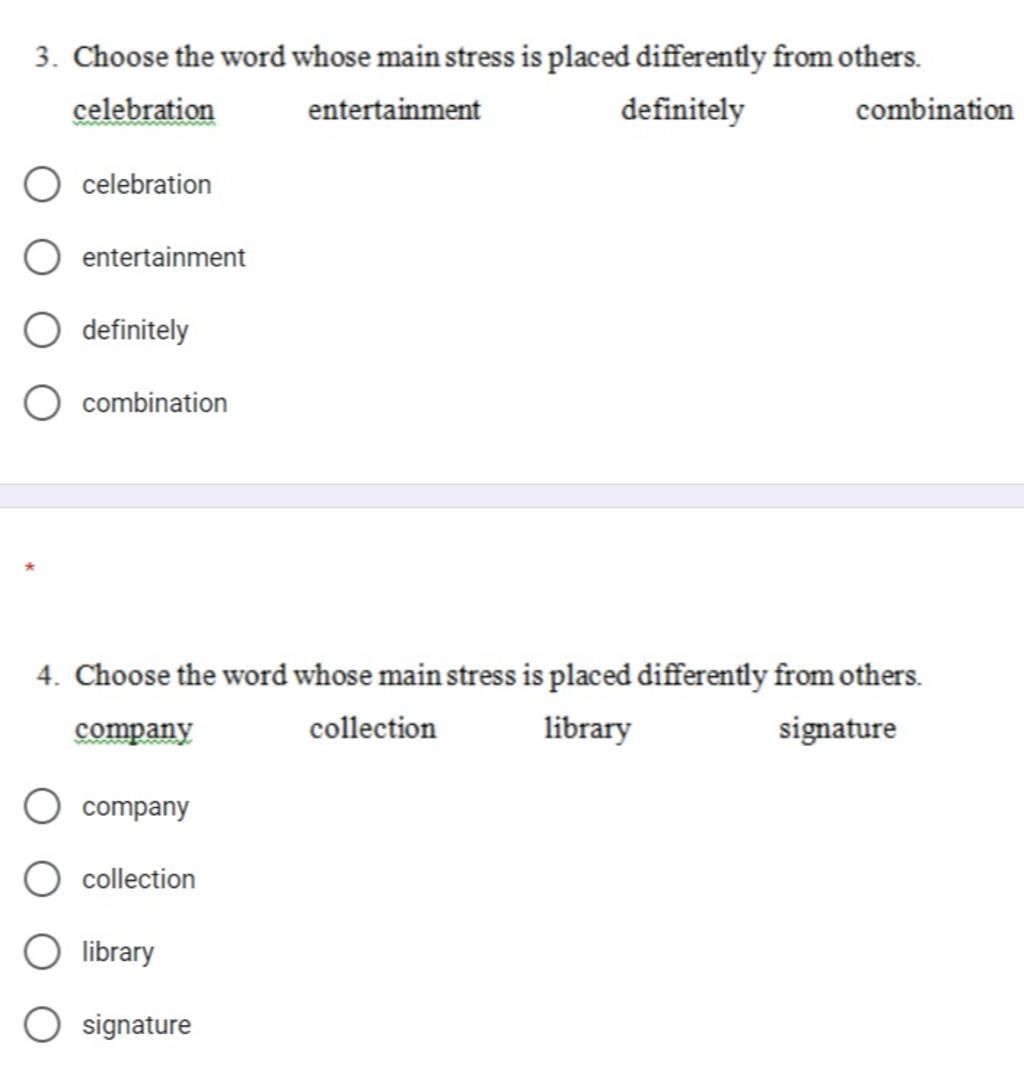The width and height of the screenshot is (1024, 1082).
Task: Click the 'entertainment' answer option label text
Action: [x=164, y=257]
